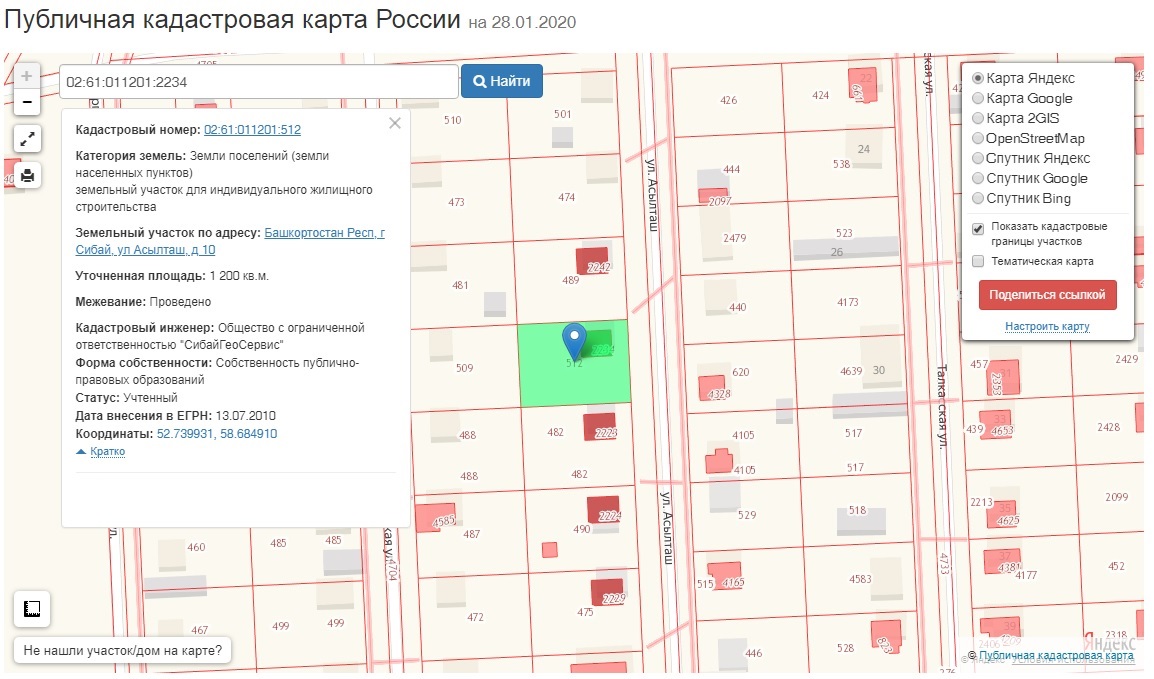Click parcel label 474
1154x679 pixels.
pyautogui.click(x=567, y=197)
